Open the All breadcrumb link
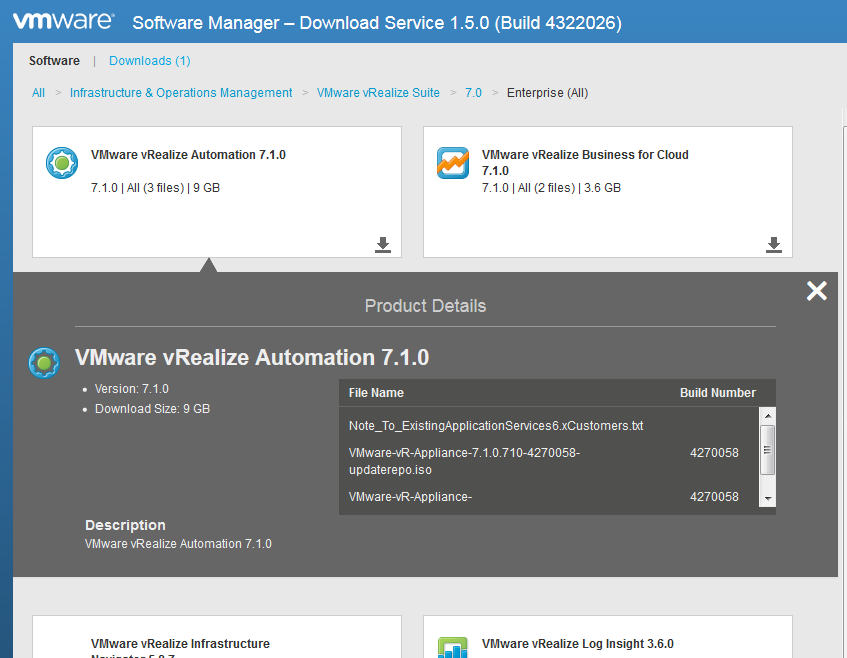847x658 pixels. (38, 92)
